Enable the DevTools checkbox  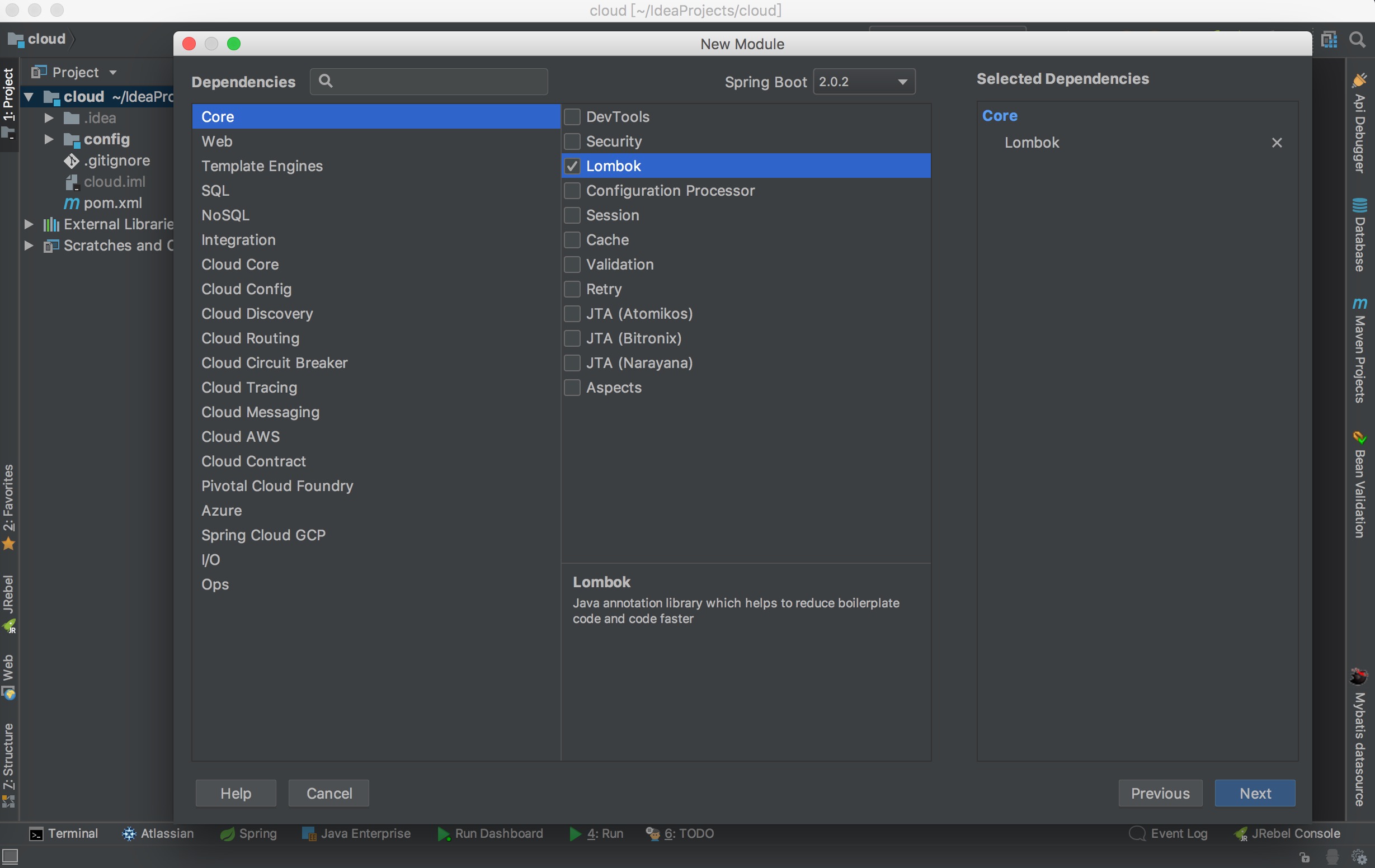[x=572, y=116]
